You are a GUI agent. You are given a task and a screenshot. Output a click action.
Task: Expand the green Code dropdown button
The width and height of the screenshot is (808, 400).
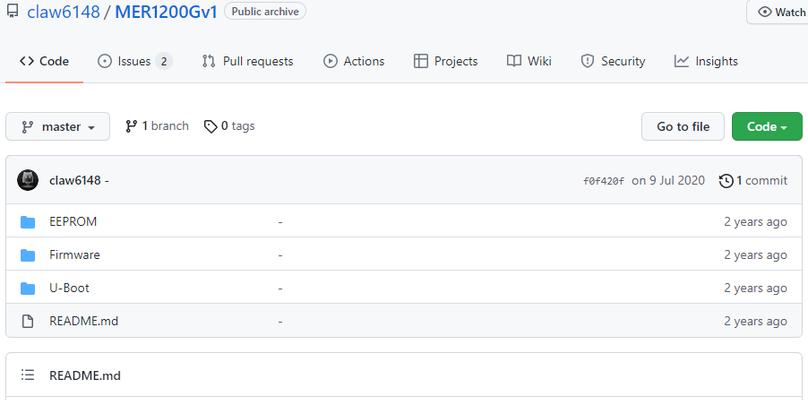(x=767, y=126)
